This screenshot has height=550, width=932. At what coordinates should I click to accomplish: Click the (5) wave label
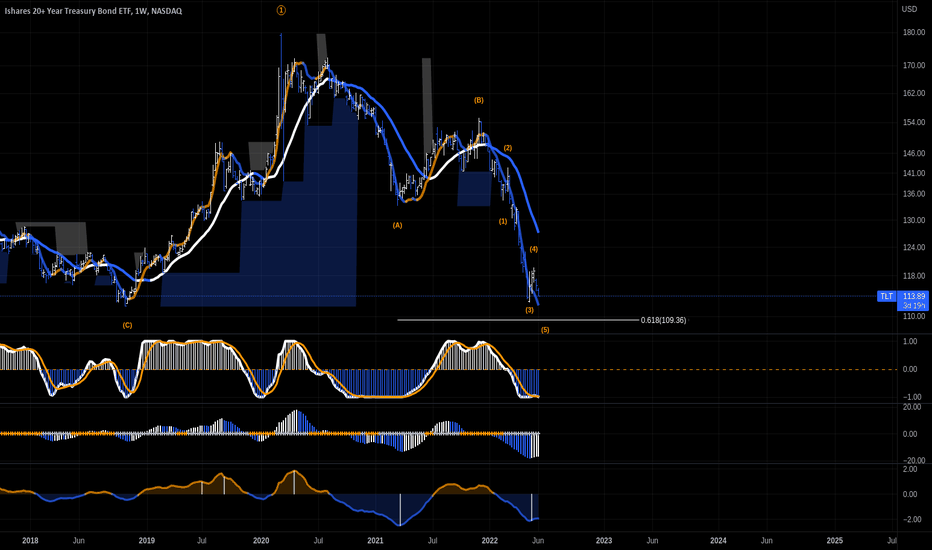(x=545, y=330)
